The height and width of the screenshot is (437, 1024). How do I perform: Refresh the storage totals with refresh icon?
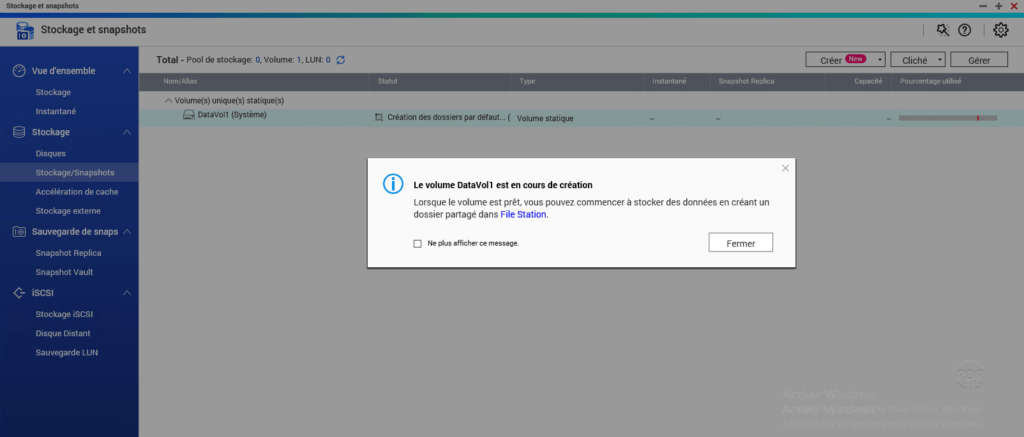[341, 60]
